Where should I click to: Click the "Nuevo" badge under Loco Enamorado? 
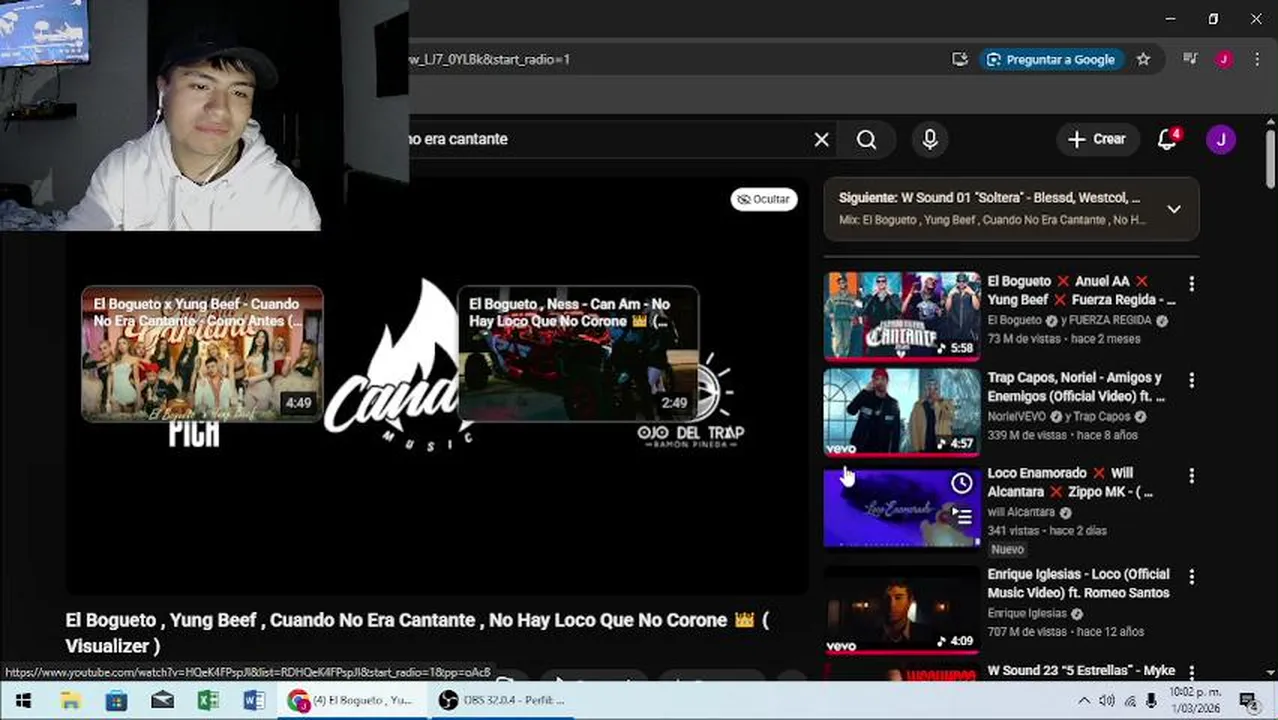[1007, 549]
